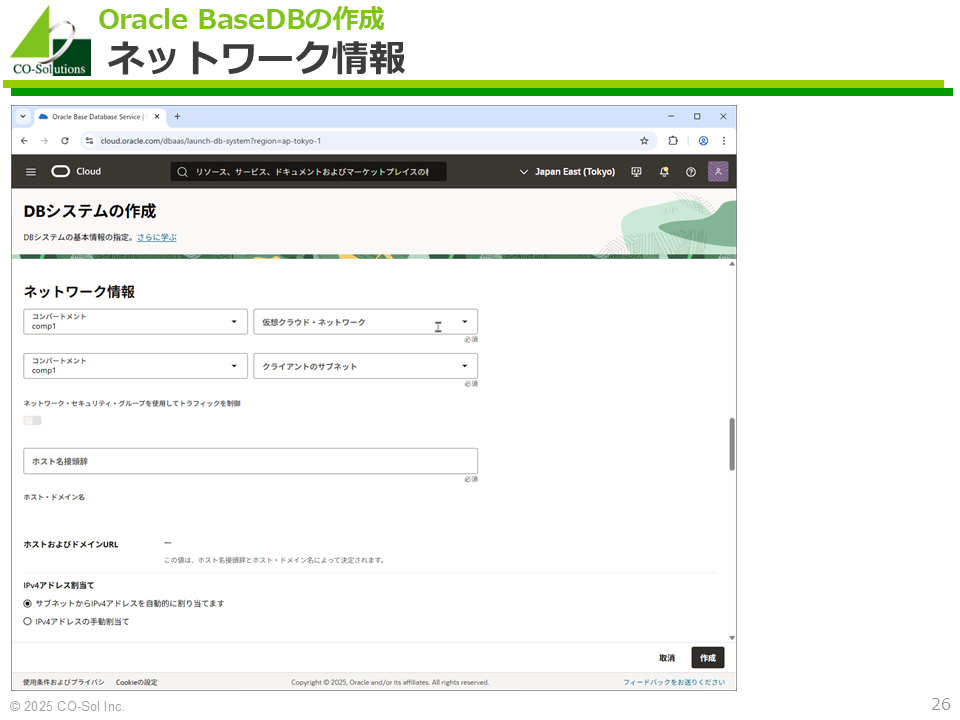Image resolution: width=960 pixels, height=720 pixels.
Task: Select automatic IPv4 address assignment from subnet
Action: [x=28, y=604]
